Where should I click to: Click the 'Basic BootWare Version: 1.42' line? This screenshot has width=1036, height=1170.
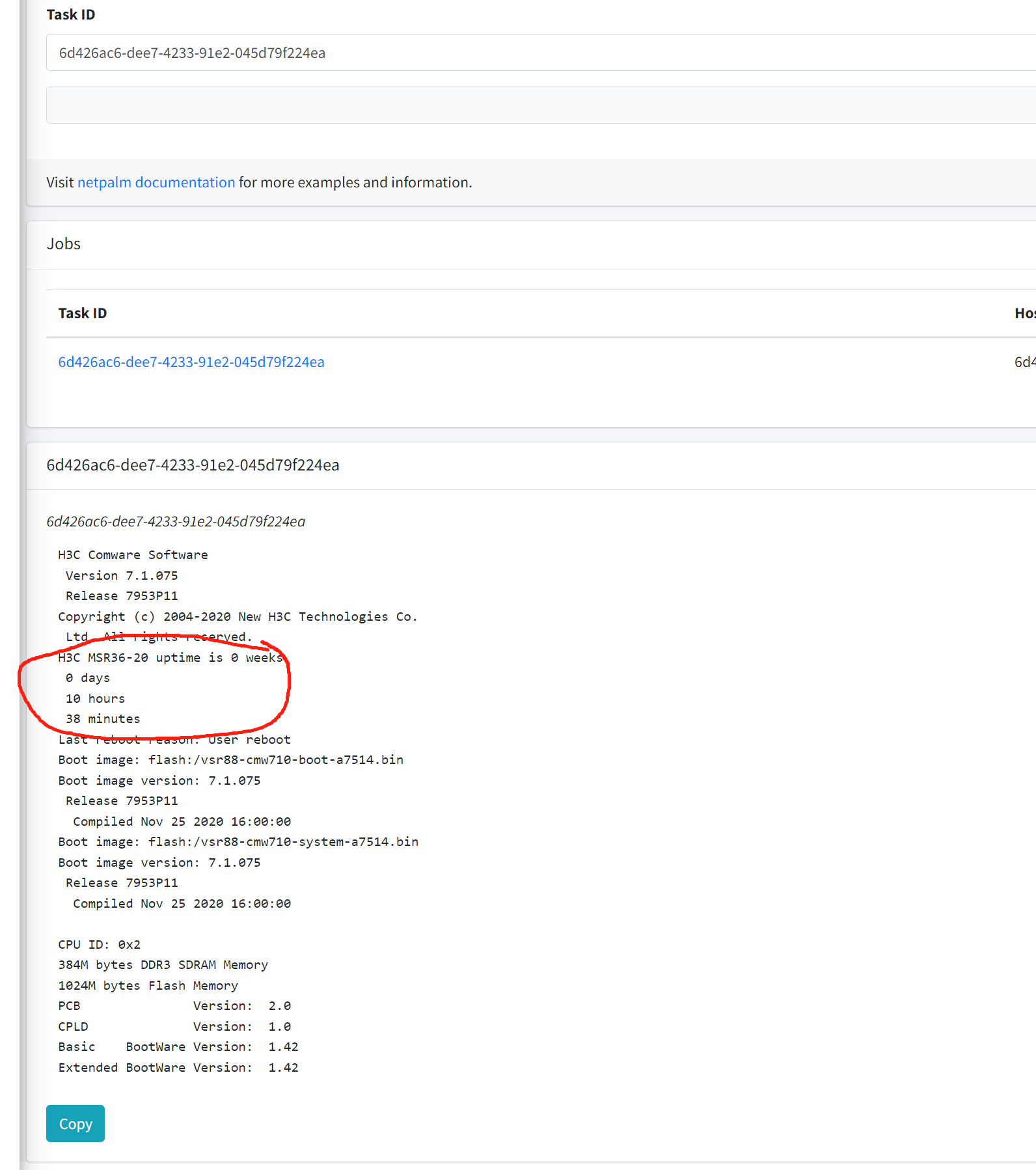click(178, 1046)
